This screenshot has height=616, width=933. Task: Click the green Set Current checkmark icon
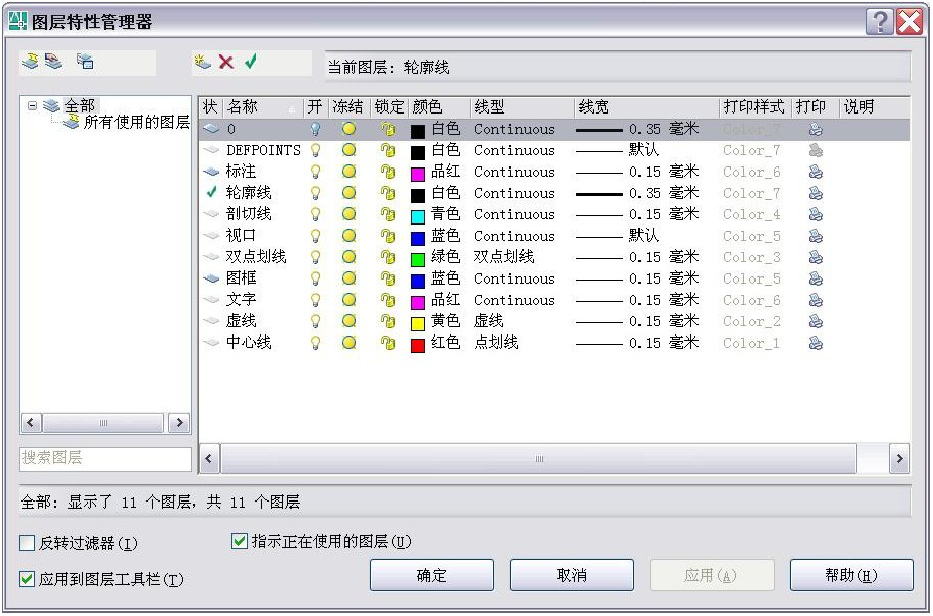(x=251, y=61)
